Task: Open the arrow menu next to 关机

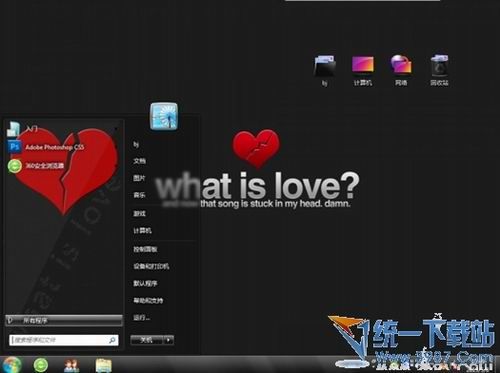Action: (x=169, y=340)
